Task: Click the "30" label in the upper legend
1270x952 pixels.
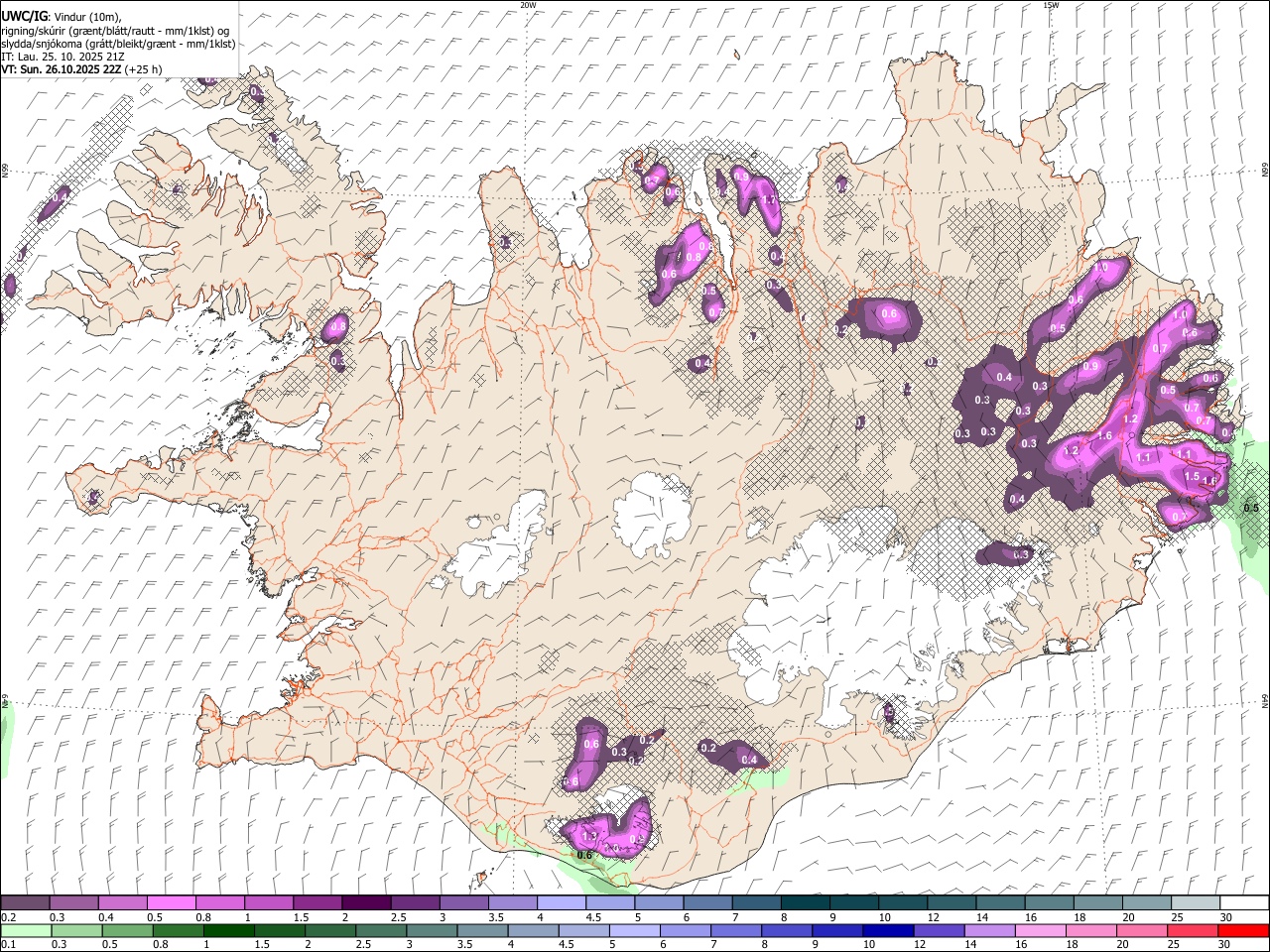Action: coord(1225,917)
